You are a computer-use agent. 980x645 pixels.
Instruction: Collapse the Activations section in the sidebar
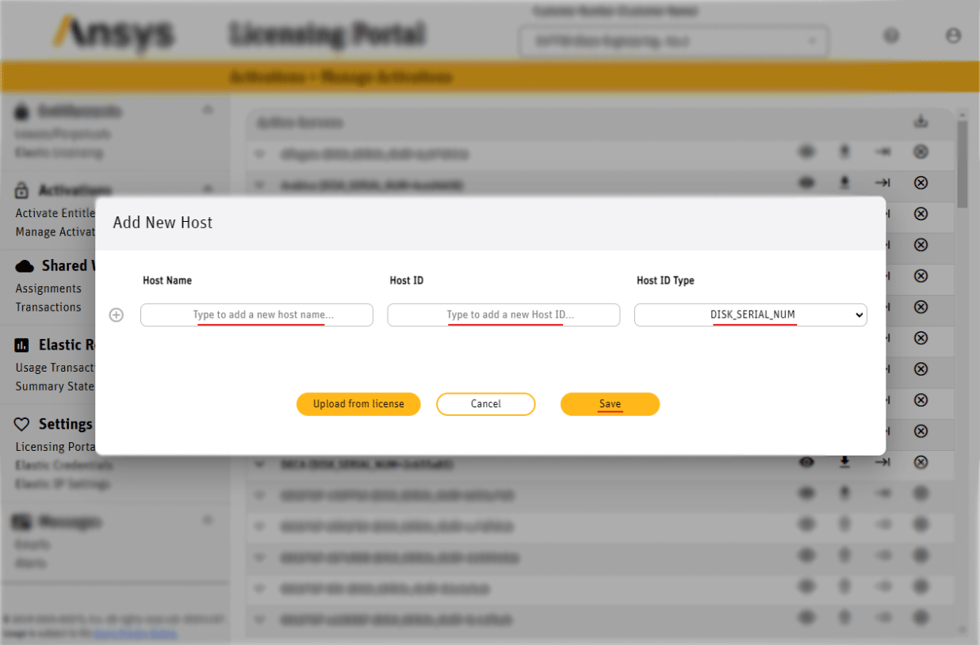[x=208, y=190]
